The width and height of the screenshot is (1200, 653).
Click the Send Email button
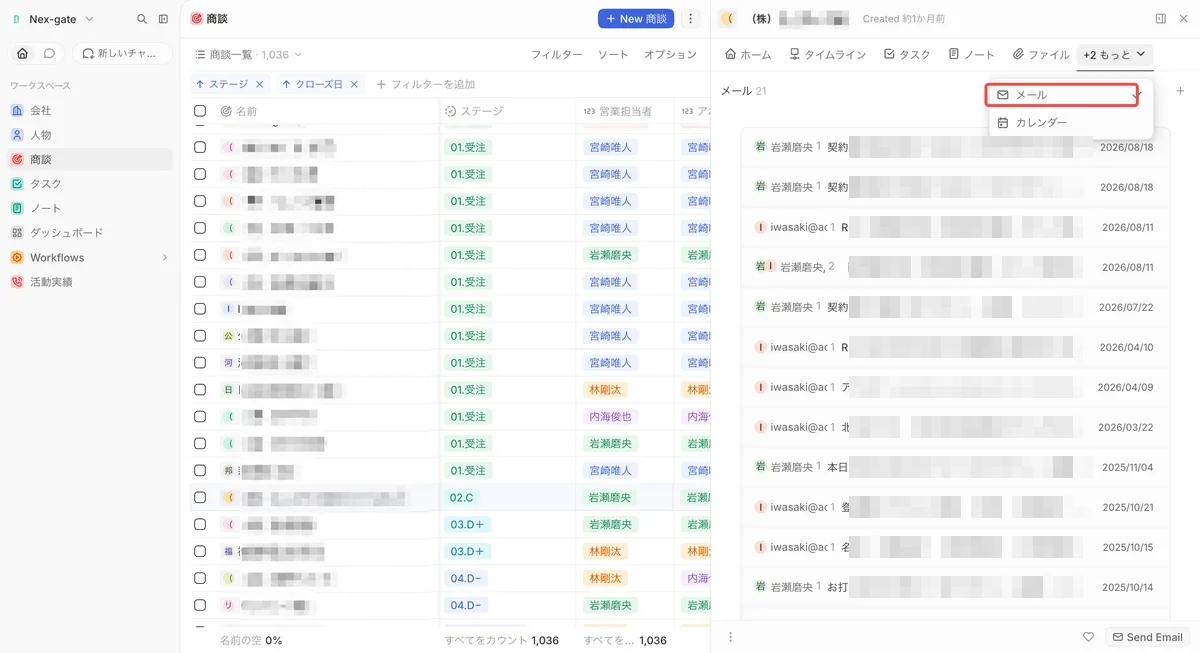click(x=1148, y=637)
